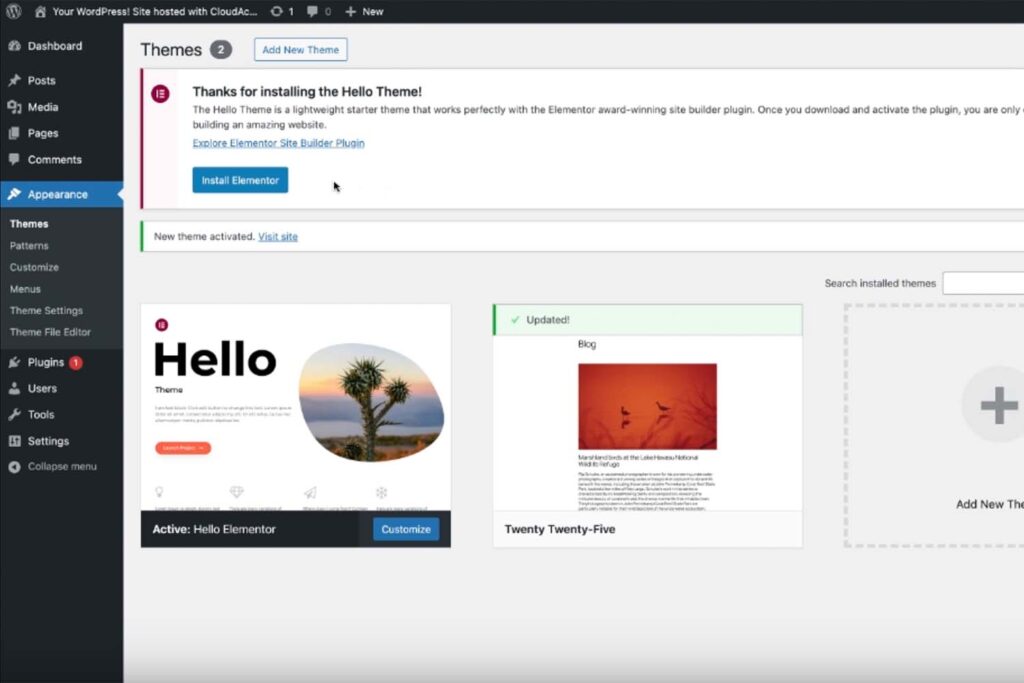
Task: Open Media library from sidebar
Action: [x=42, y=107]
